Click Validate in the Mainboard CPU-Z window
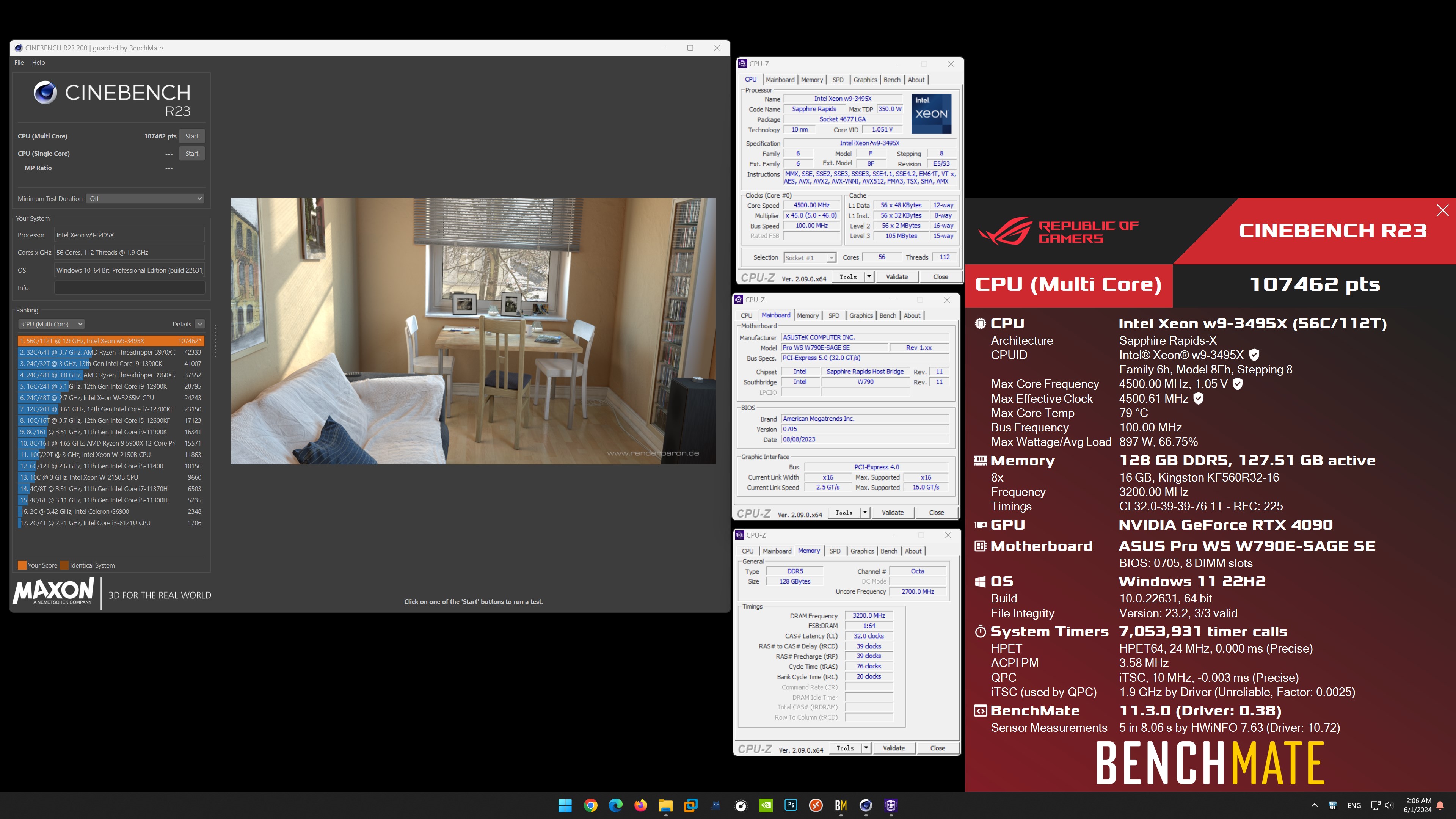Image resolution: width=1456 pixels, height=819 pixels. [x=893, y=513]
